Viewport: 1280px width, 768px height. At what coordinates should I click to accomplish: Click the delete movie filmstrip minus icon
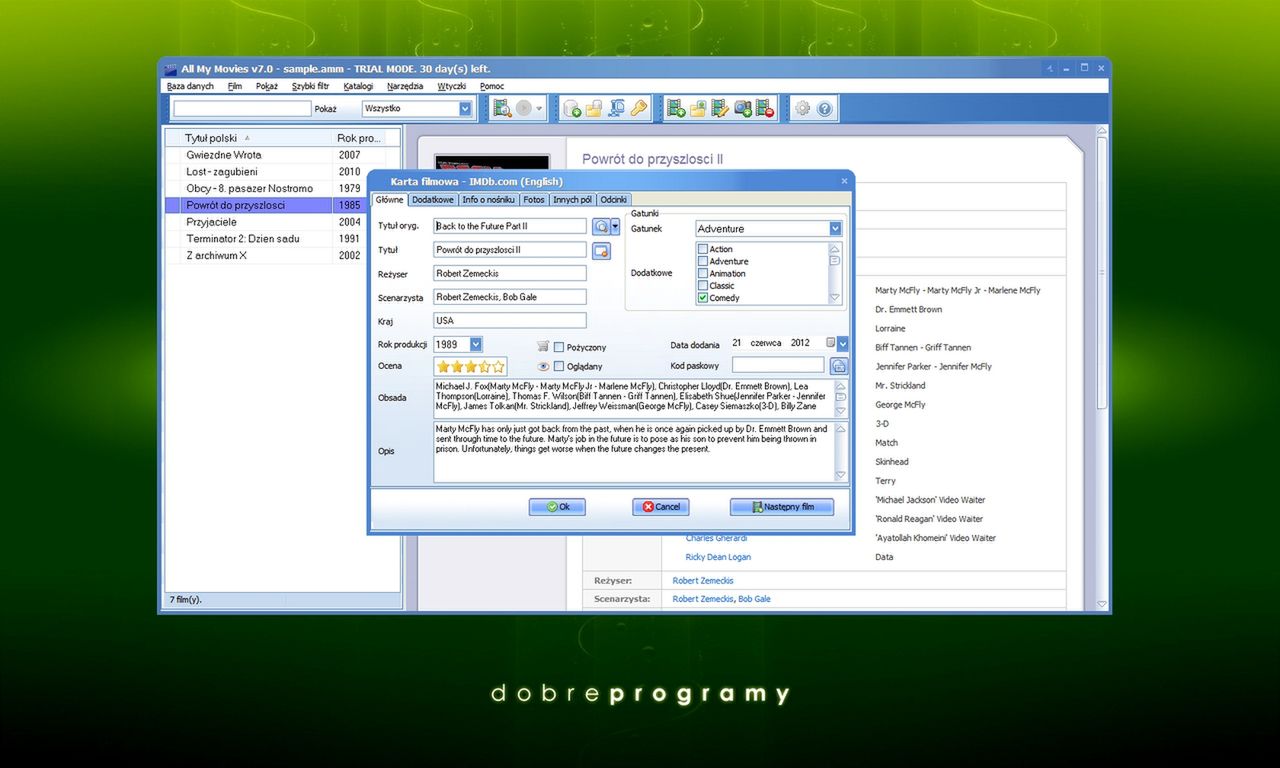point(765,108)
